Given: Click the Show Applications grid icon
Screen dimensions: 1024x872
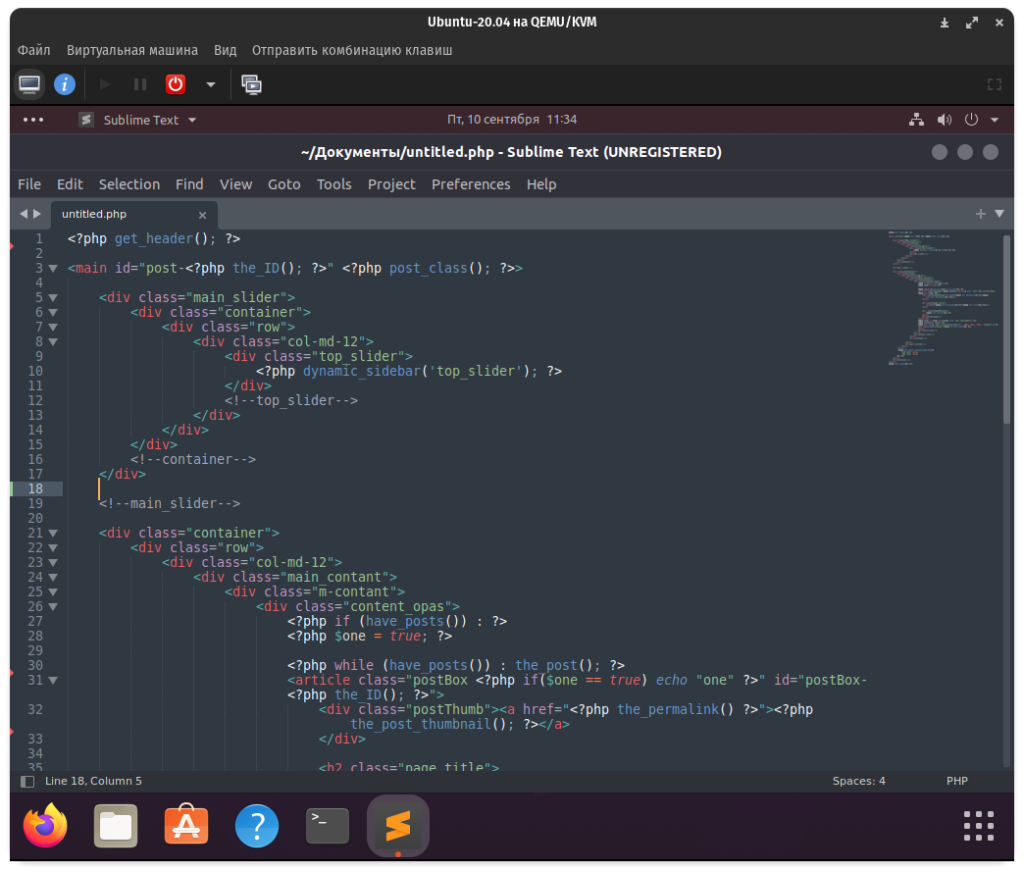Looking at the screenshot, I should pyautogui.click(x=978, y=826).
